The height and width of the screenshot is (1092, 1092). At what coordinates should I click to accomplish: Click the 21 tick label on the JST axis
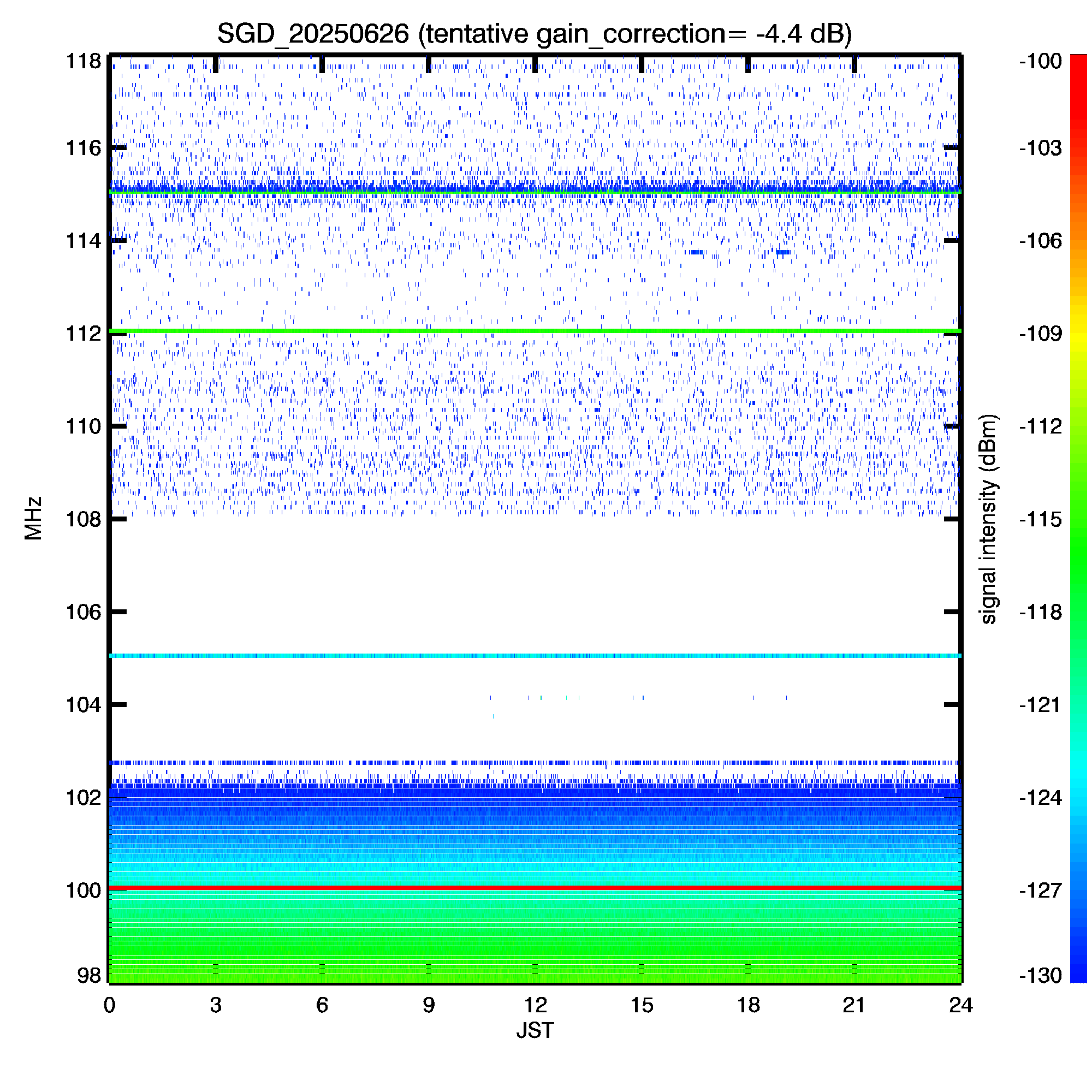854,1005
